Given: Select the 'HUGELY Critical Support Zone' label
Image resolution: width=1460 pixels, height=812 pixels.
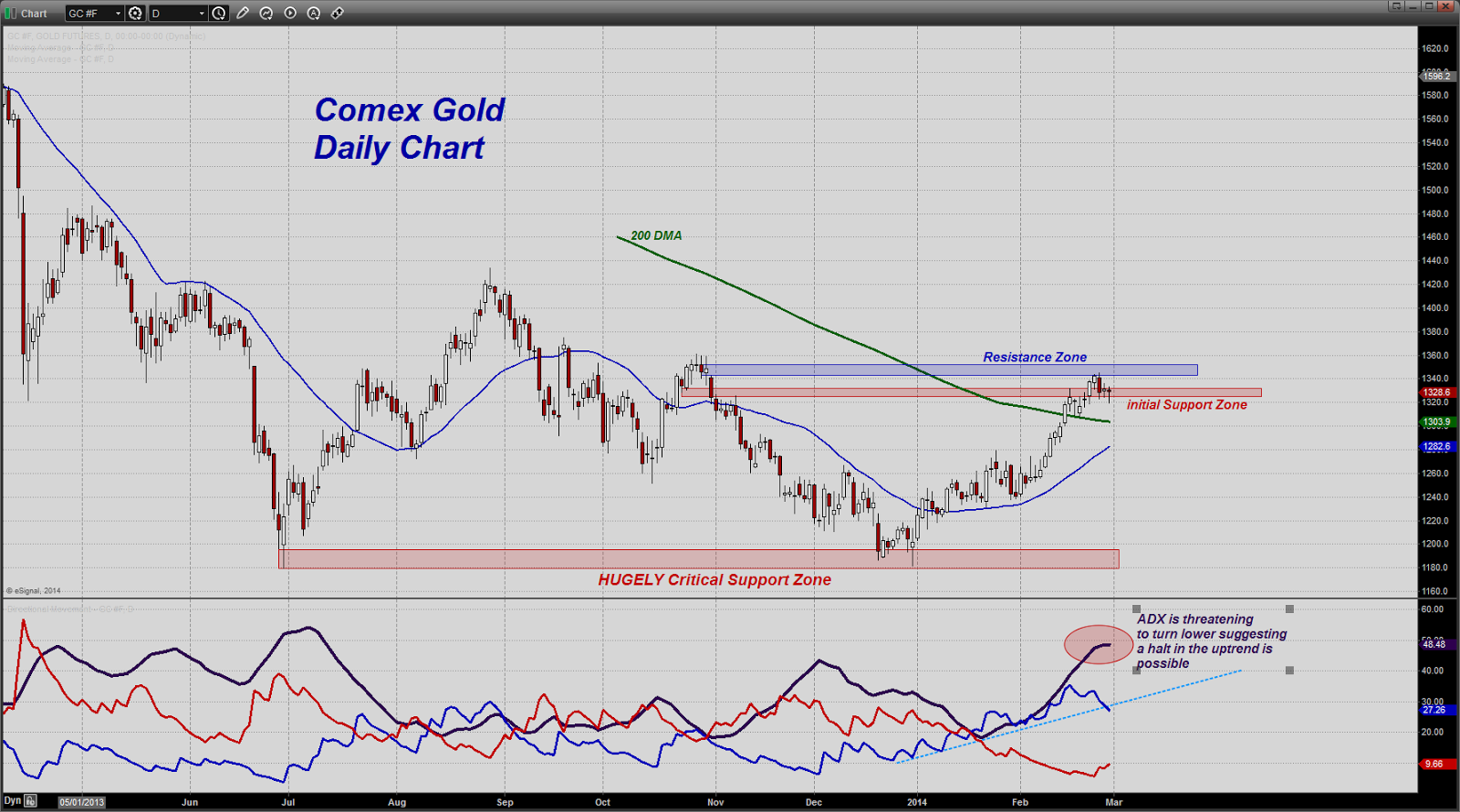Looking at the screenshot, I should pos(714,580).
